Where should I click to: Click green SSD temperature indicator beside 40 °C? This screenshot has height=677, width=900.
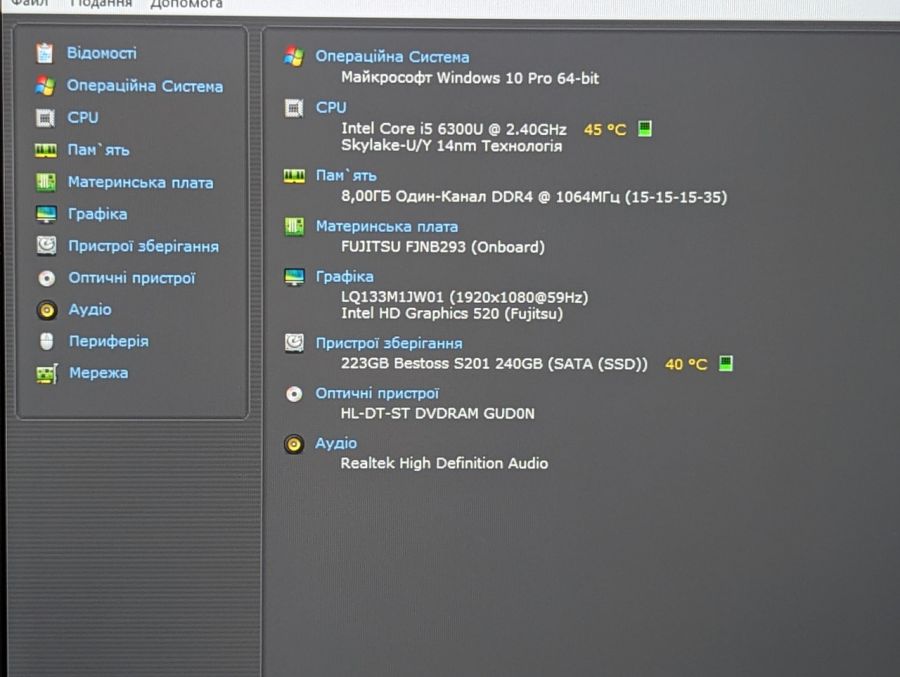point(726,363)
